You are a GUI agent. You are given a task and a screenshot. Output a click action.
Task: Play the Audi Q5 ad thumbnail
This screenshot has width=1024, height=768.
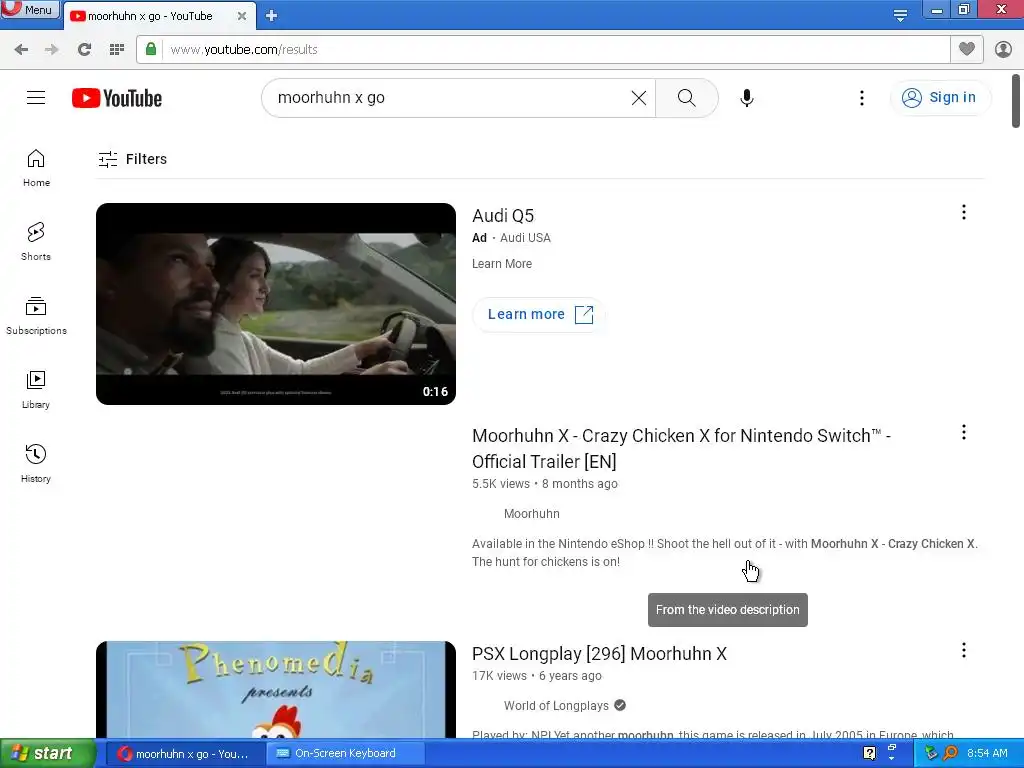point(276,304)
